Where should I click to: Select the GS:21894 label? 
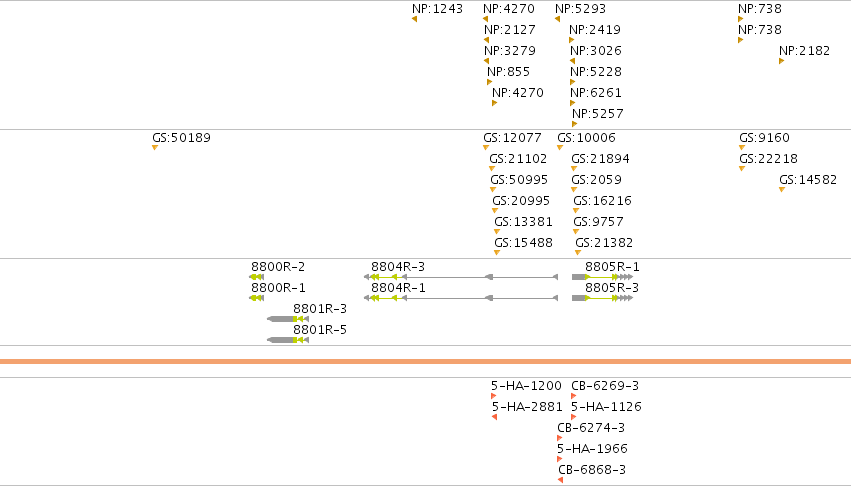click(600, 159)
